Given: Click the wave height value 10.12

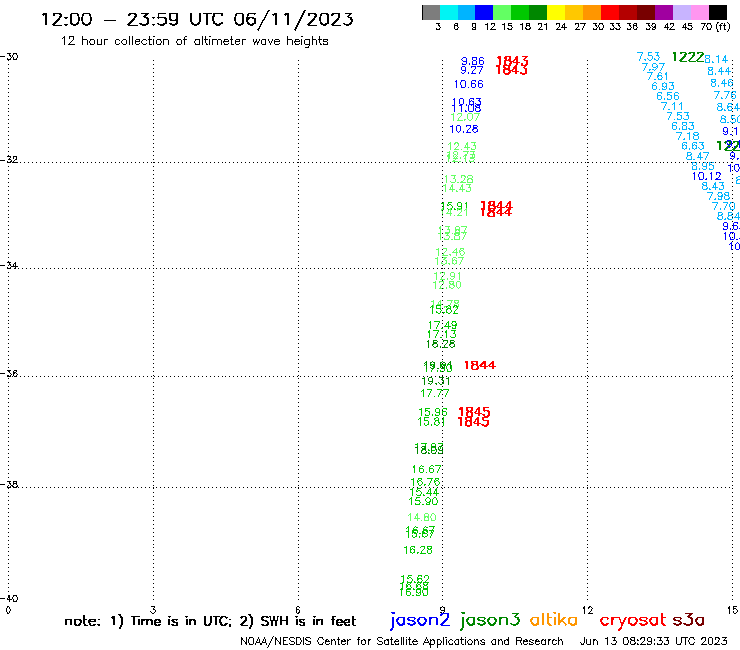Looking at the screenshot, I should (707, 176).
